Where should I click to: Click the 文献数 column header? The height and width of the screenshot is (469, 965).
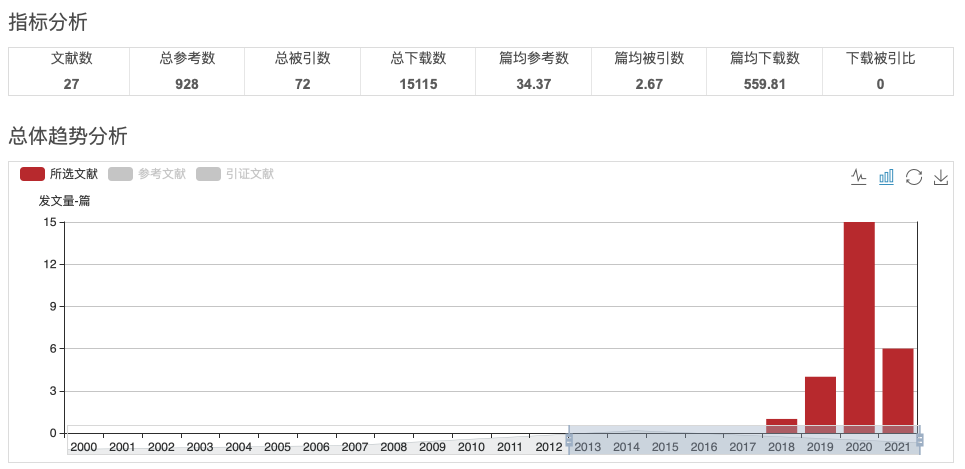[71, 59]
